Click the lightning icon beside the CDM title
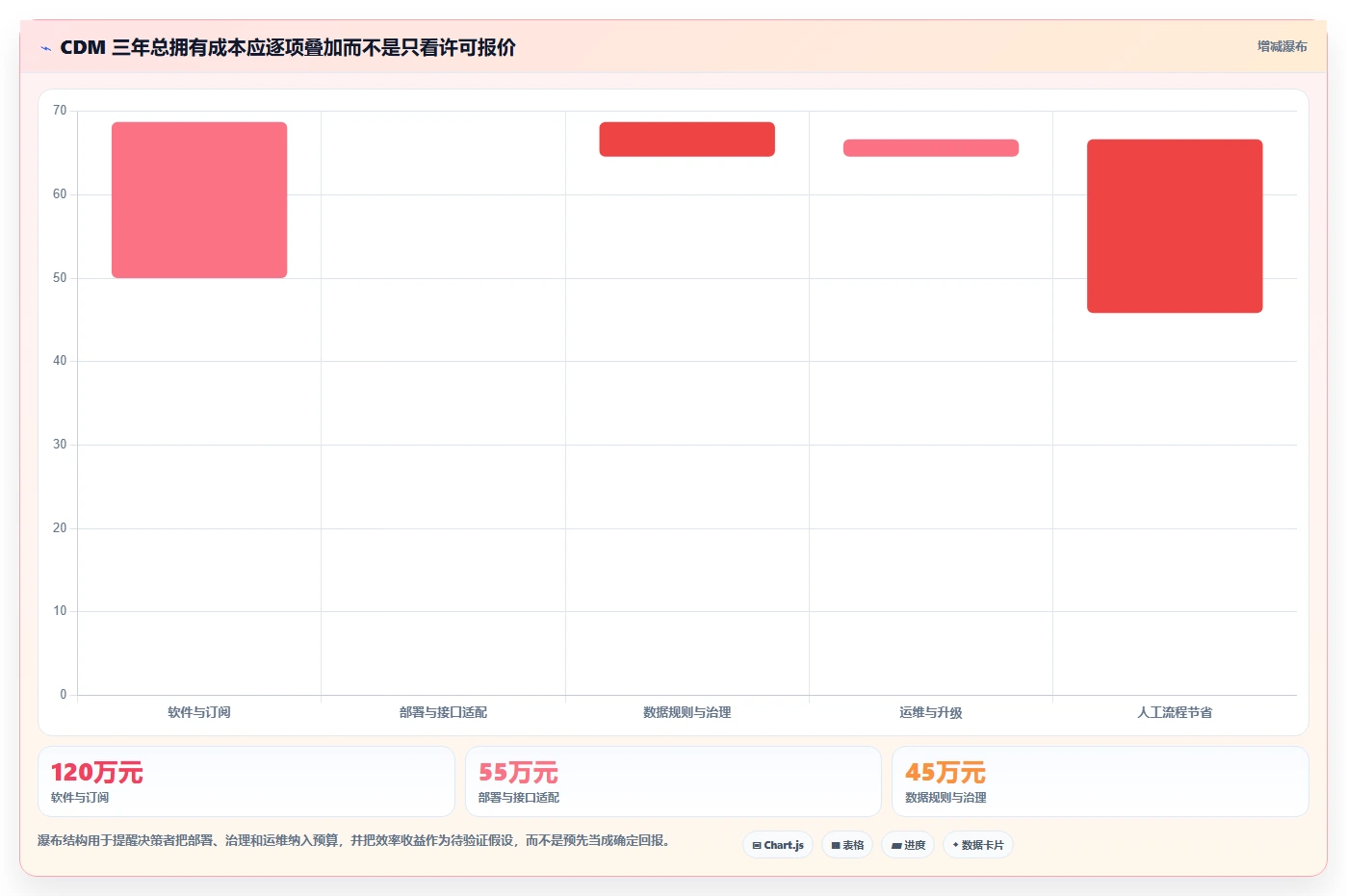Screen dimensions: 1347x896 tap(45, 48)
